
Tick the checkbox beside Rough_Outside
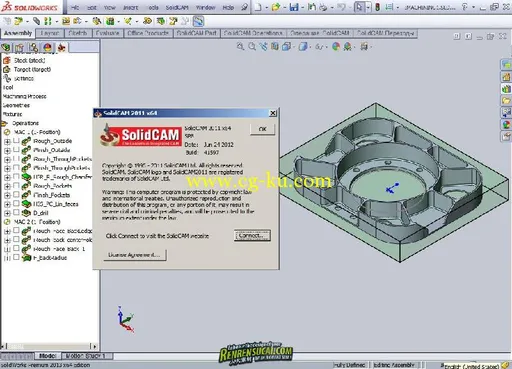click(16, 141)
